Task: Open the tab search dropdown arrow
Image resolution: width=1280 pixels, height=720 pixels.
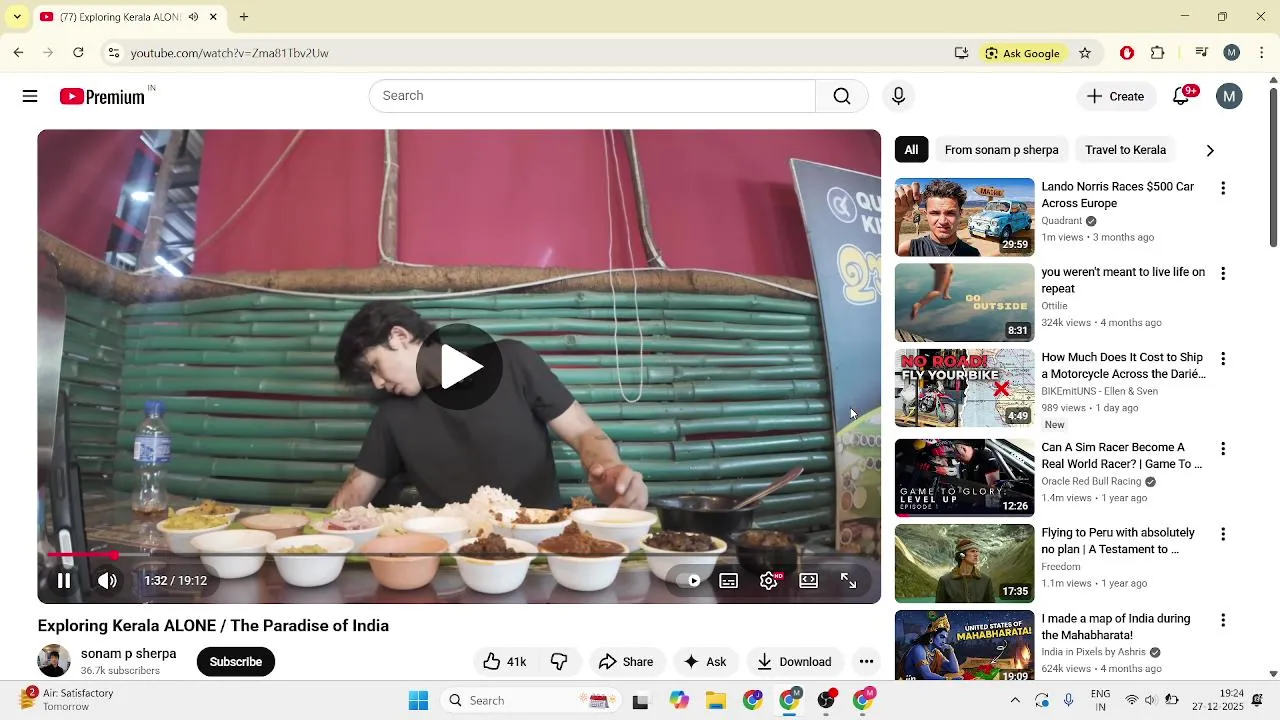Action: pos(17,17)
